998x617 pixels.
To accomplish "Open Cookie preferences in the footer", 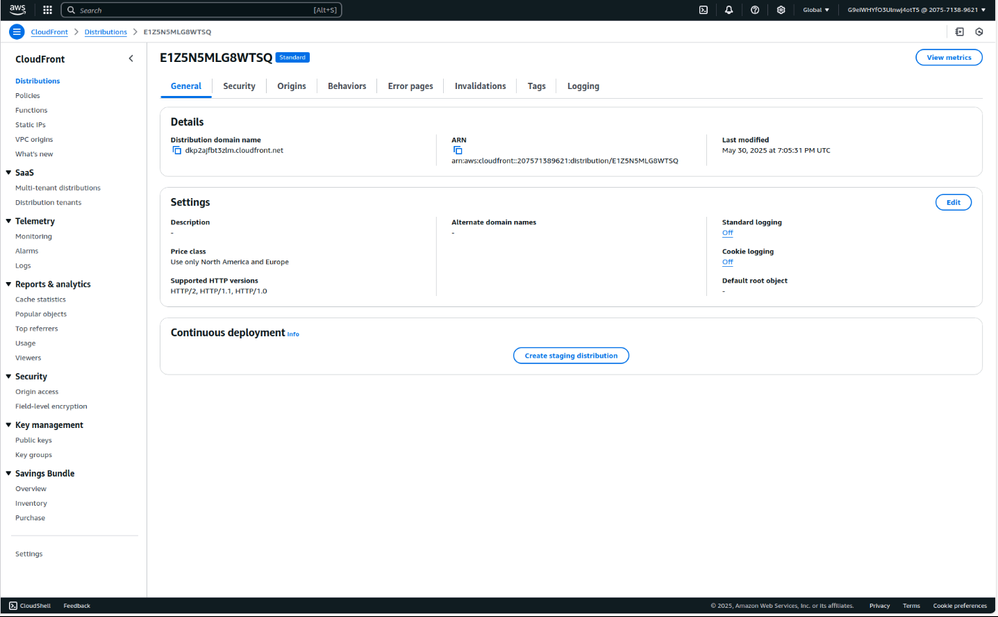I will pos(960,606).
